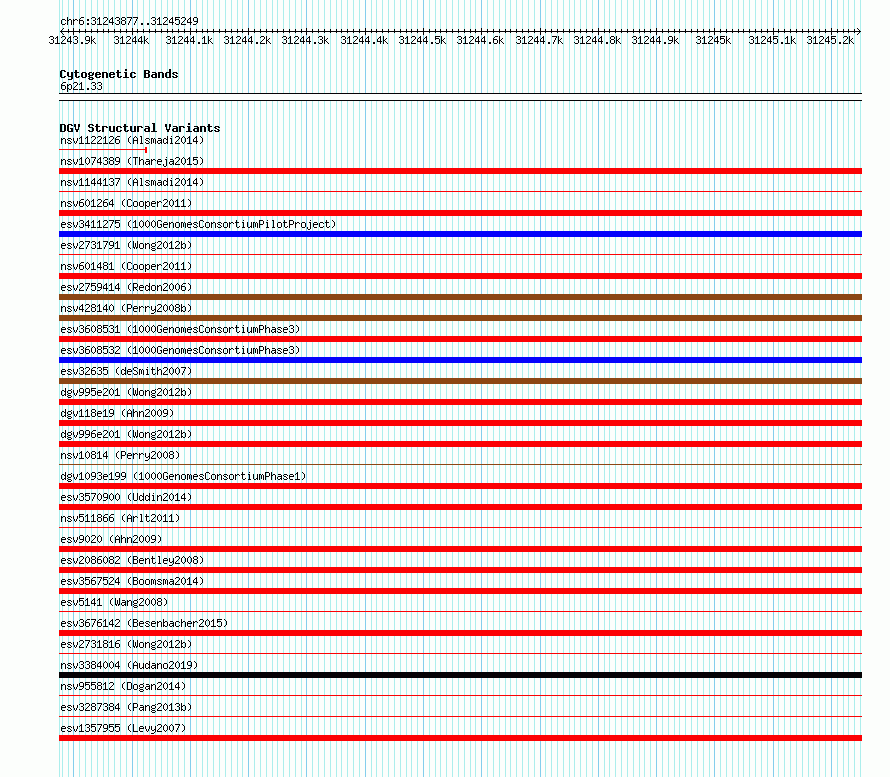Viewport: 890px width, 777px height.
Task: Click the 31244.5k ruler tick label
Action: coord(422,40)
